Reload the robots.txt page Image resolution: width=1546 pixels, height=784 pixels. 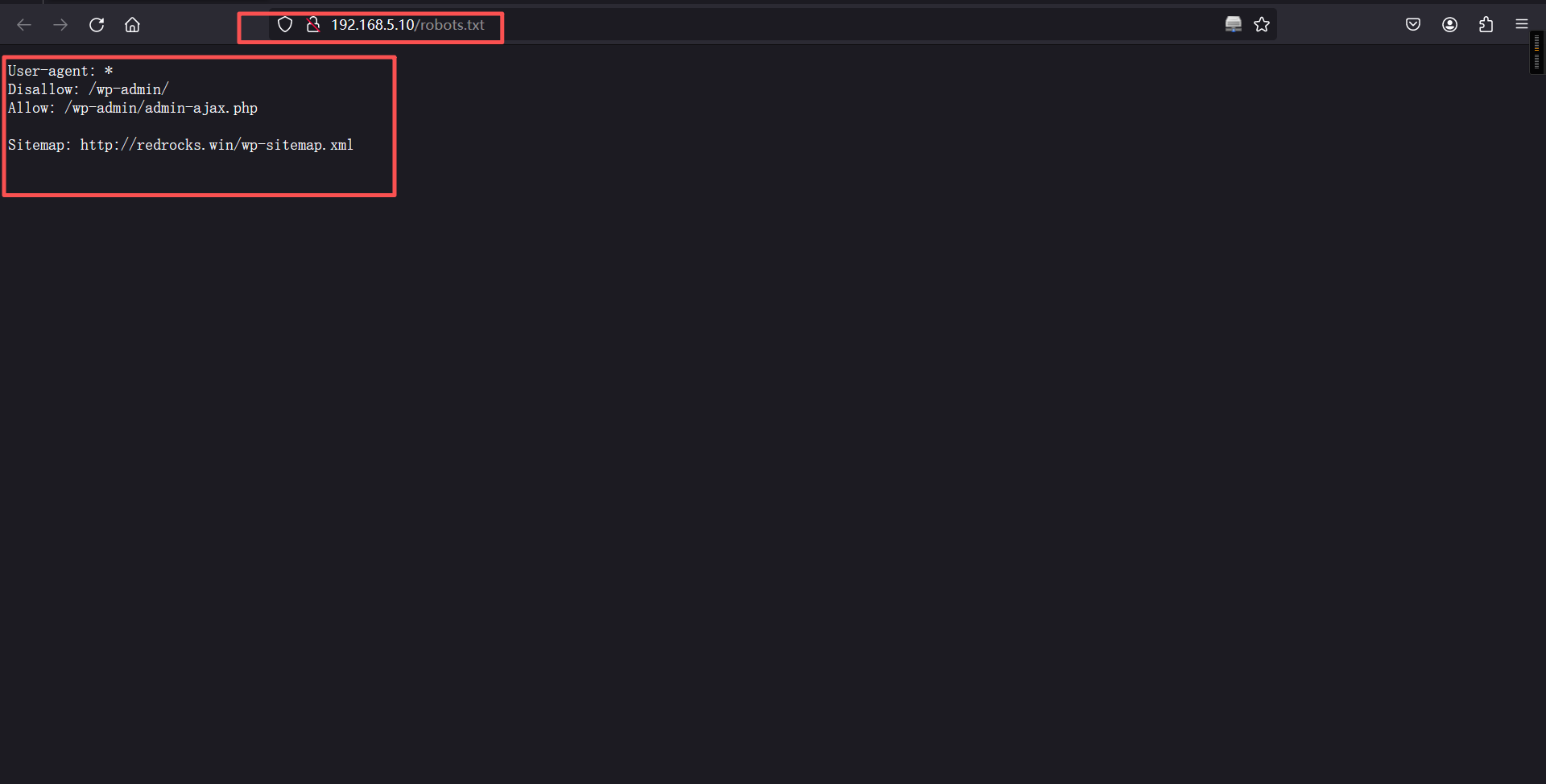pos(97,25)
